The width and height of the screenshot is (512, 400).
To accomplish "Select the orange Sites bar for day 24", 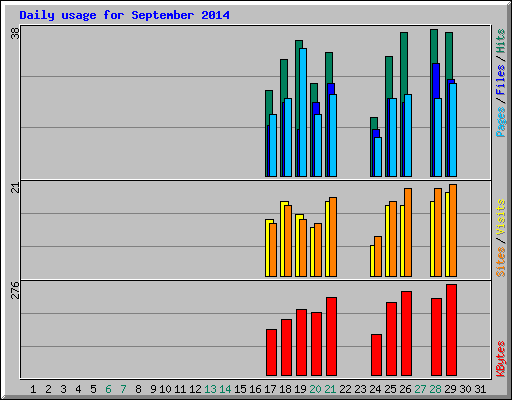I will (x=378, y=256).
